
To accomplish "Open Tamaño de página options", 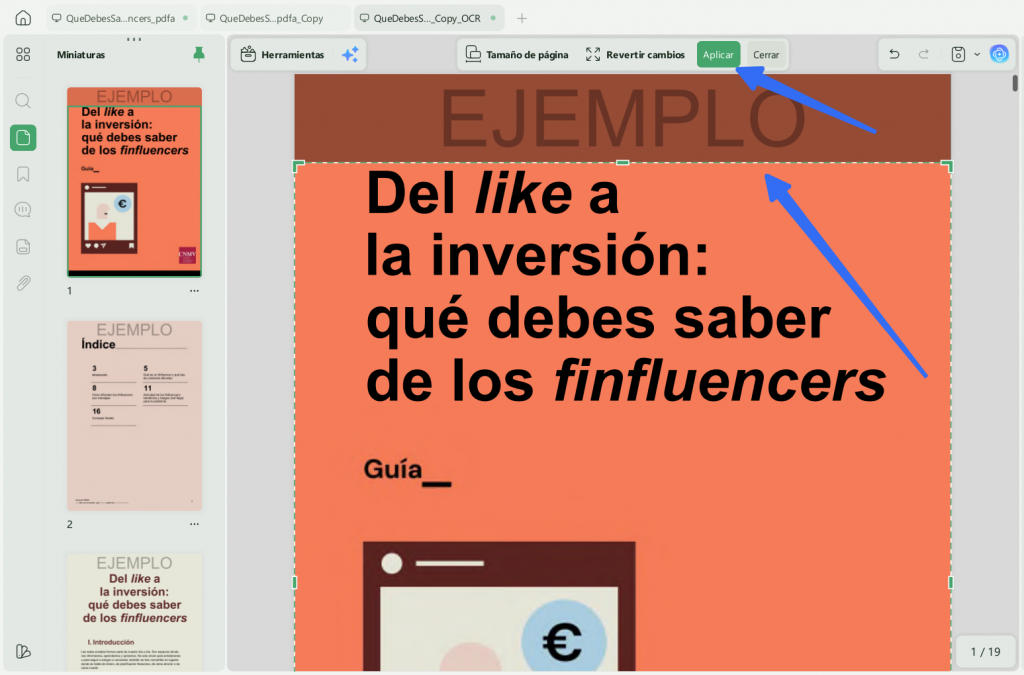I will click(x=517, y=54).
